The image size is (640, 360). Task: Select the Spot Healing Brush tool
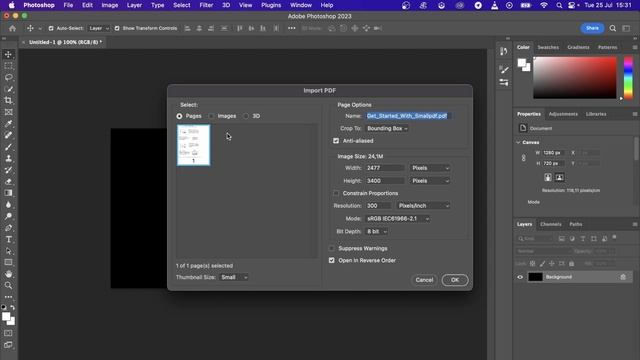[8, 135]
